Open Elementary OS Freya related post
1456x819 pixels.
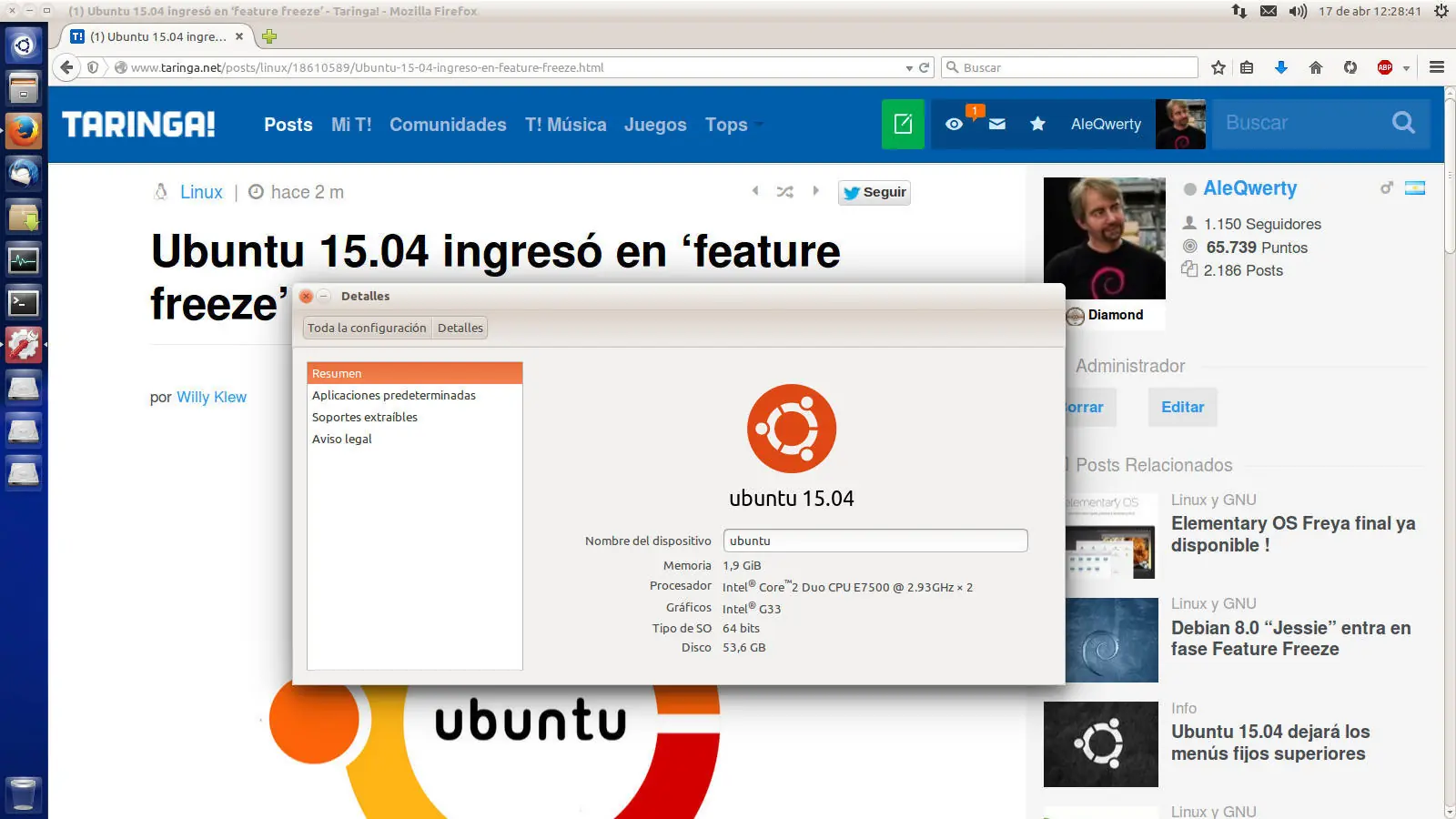tap(1293, 534)
